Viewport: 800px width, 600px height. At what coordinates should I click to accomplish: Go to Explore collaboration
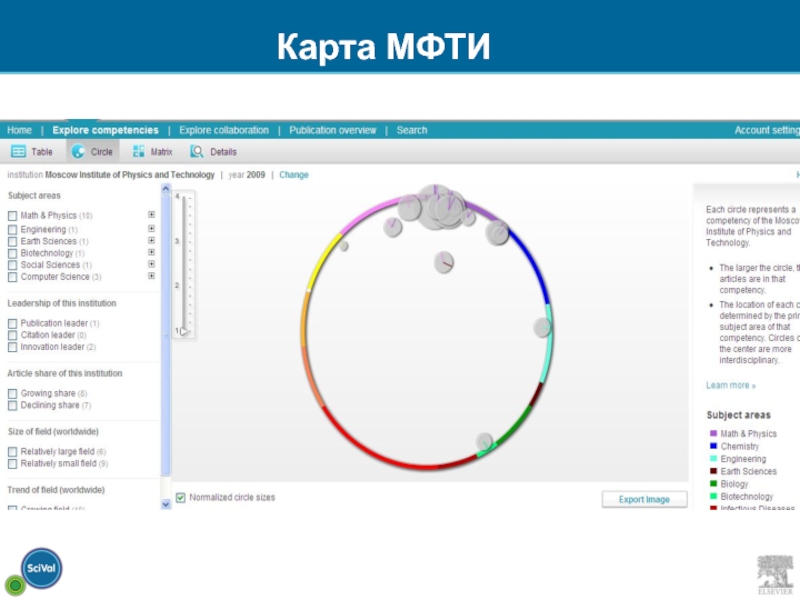click(224, 130)
